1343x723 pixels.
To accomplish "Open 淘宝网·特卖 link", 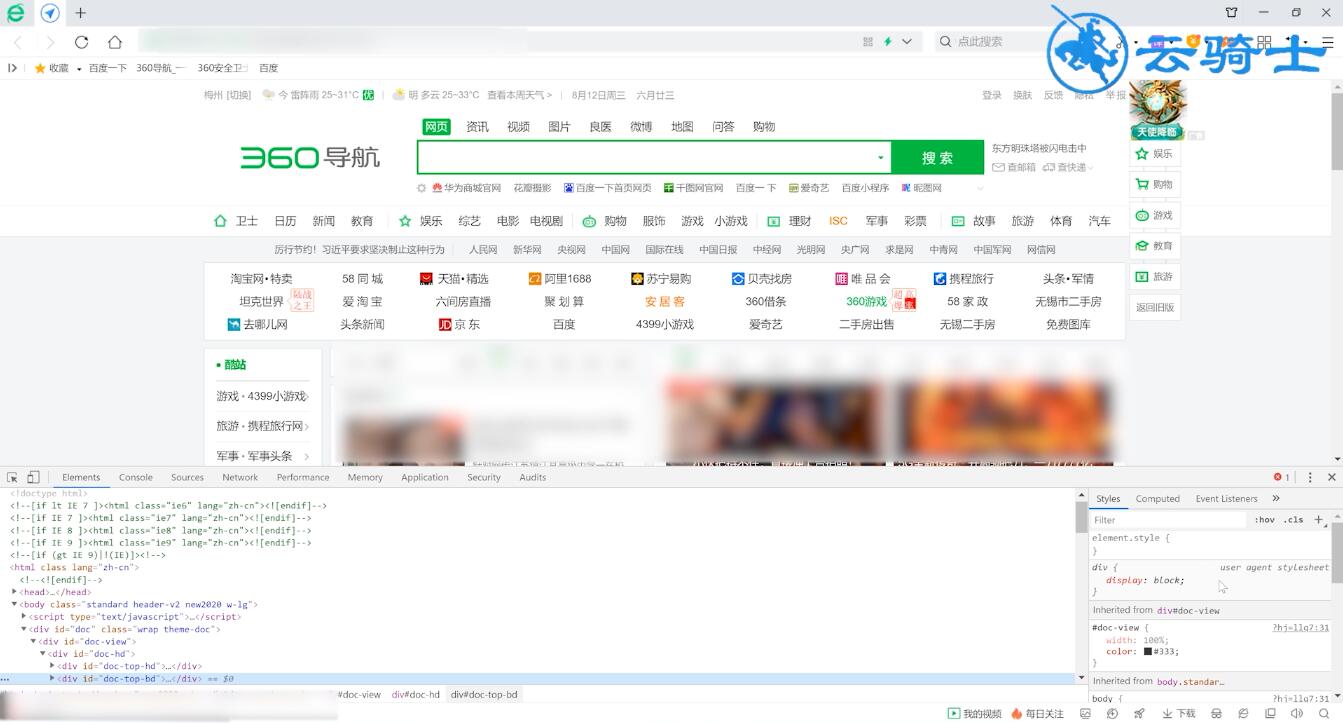I will click(x=262, y=278).
